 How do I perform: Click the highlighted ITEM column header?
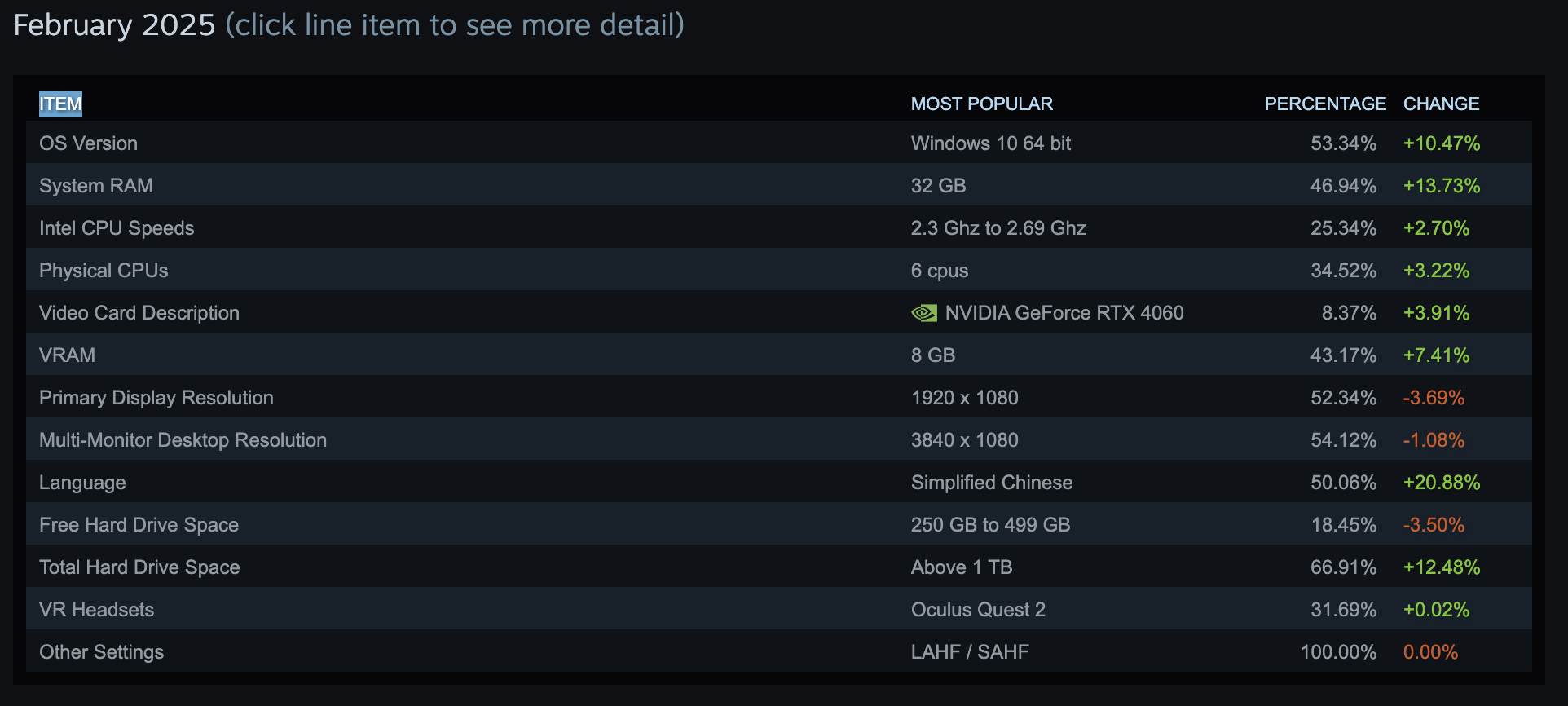pos(60,104)
